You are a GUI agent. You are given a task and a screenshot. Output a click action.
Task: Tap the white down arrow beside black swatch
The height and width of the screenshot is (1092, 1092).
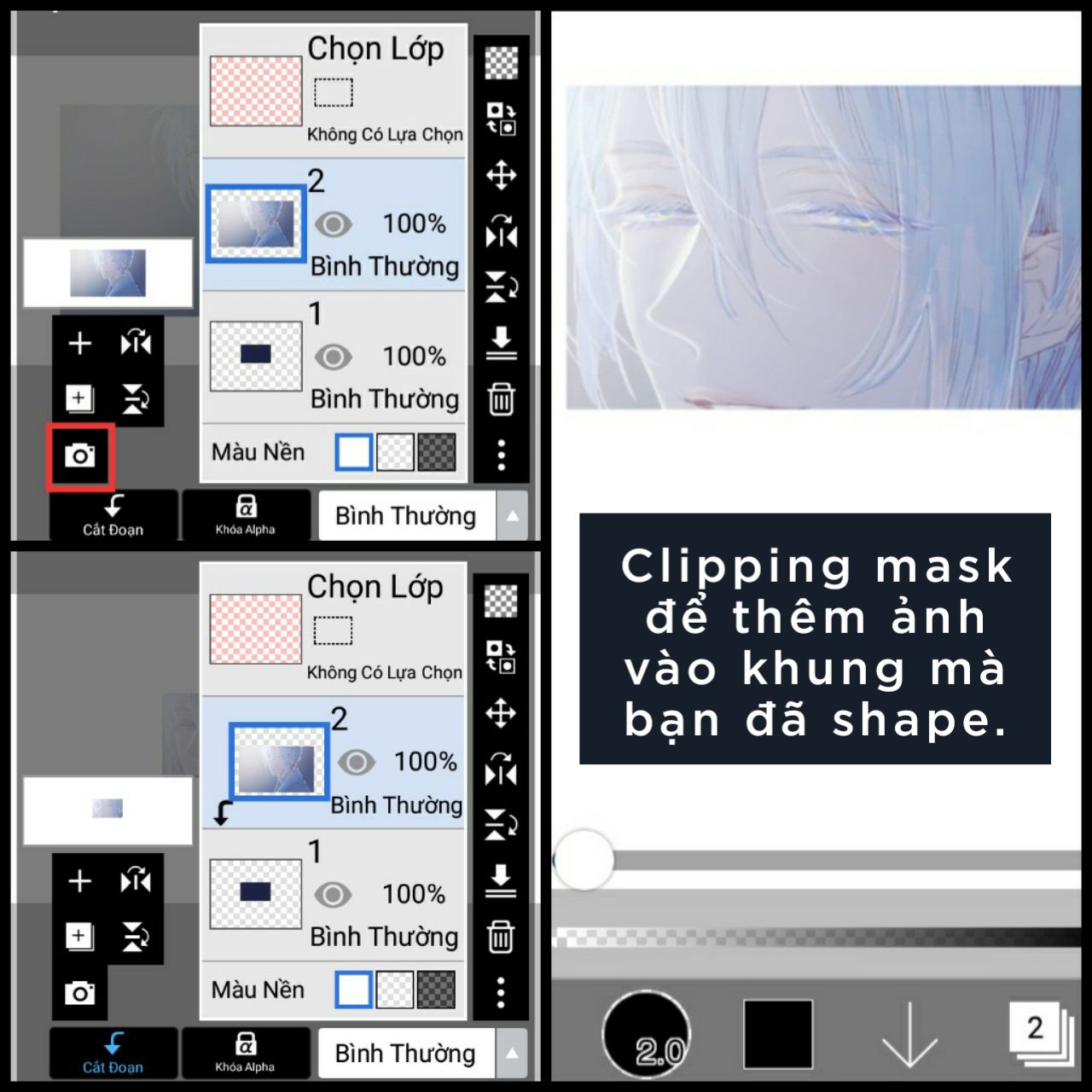click(909, 1035)
